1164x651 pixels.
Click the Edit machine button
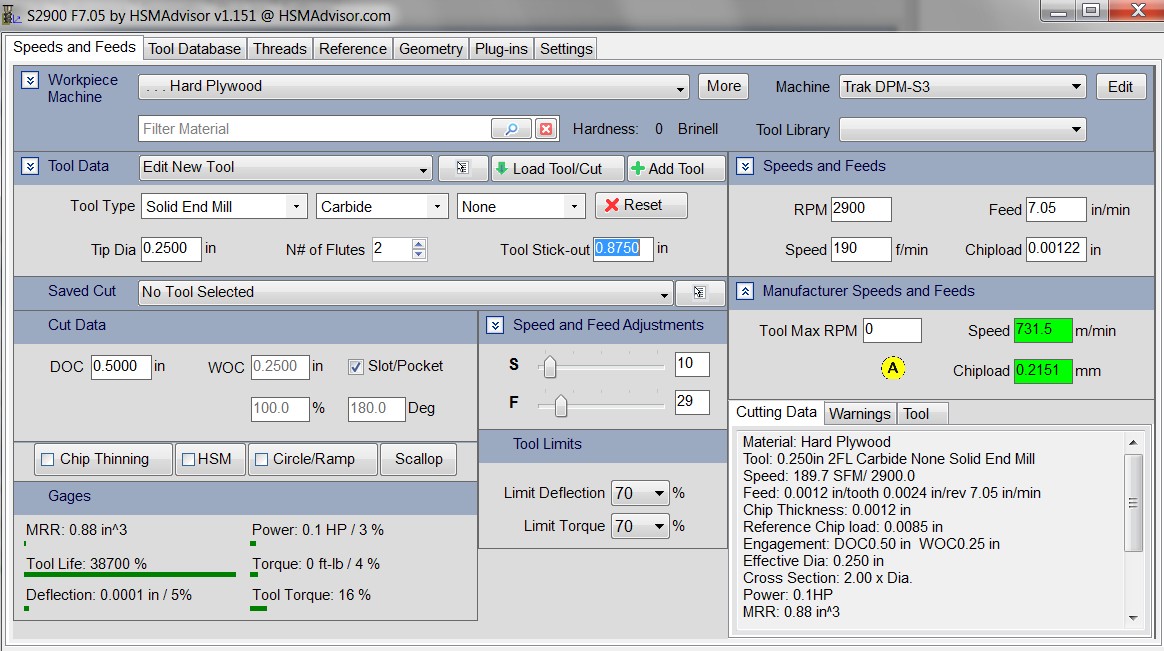pos(1120,87)
